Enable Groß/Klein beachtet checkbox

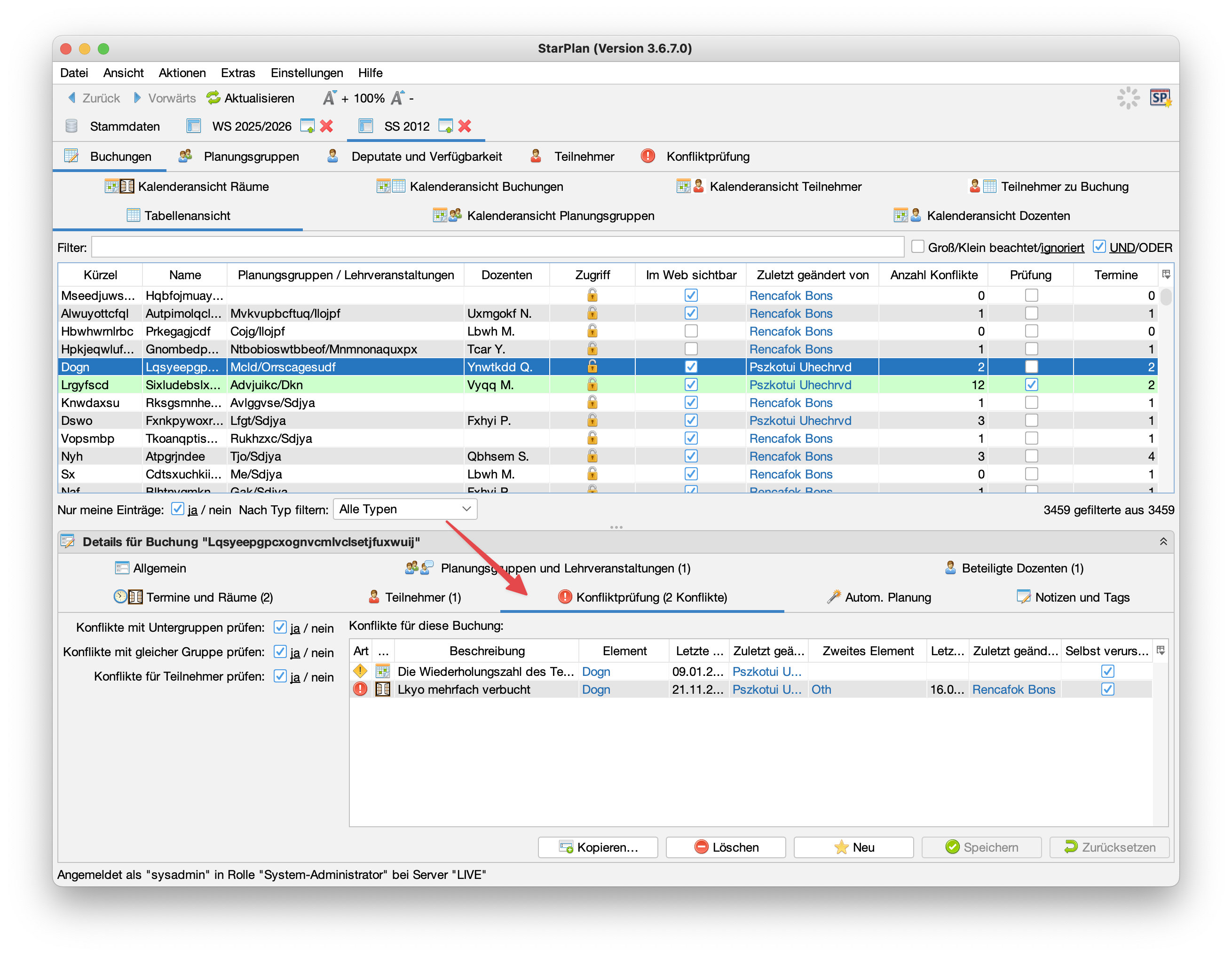pyautogui.click(x=917, y=247)
